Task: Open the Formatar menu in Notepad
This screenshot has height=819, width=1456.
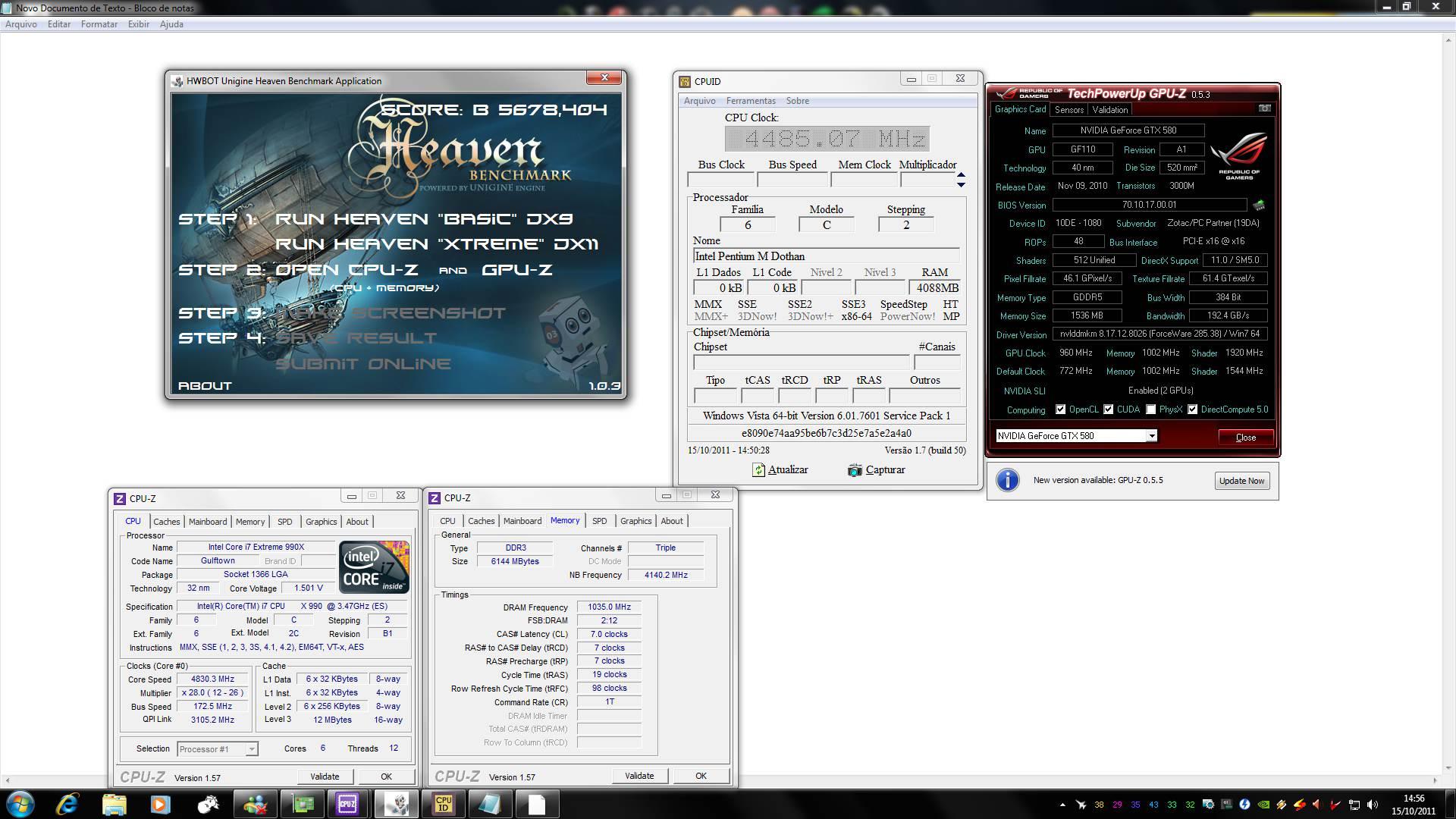Action: [x=99, y=24]
